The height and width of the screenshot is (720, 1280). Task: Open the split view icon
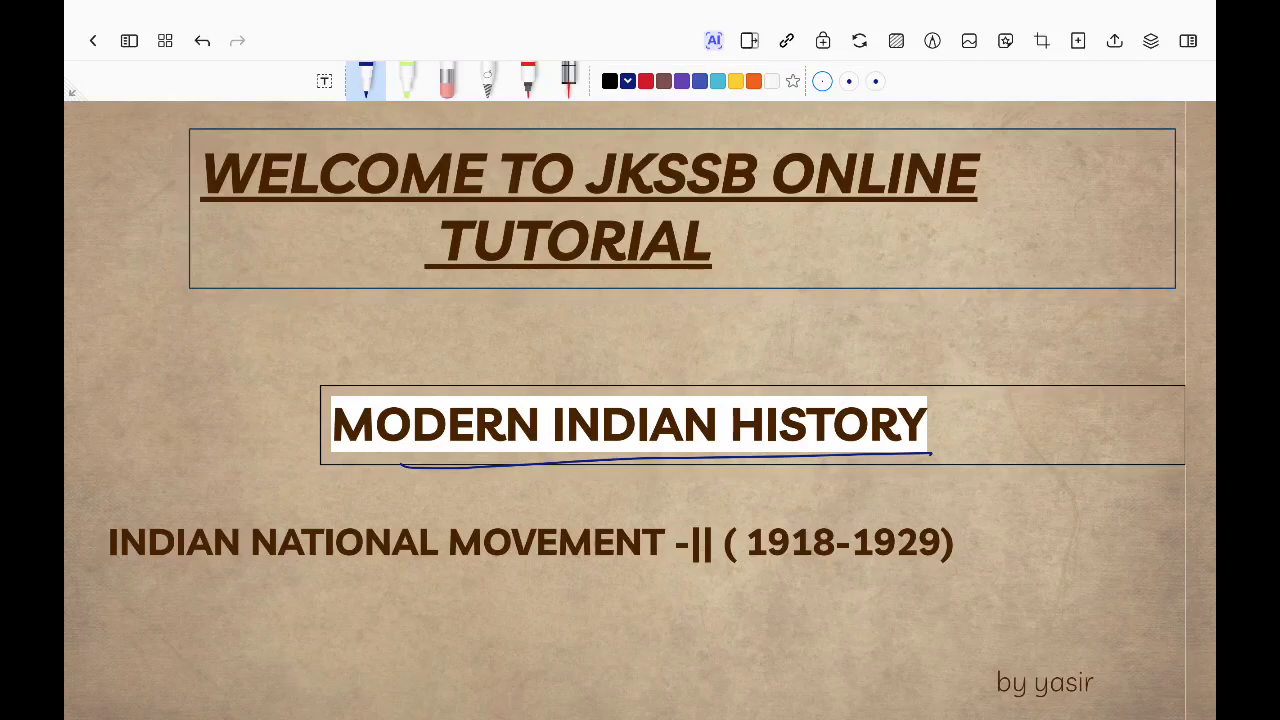(x=749, y=41)
